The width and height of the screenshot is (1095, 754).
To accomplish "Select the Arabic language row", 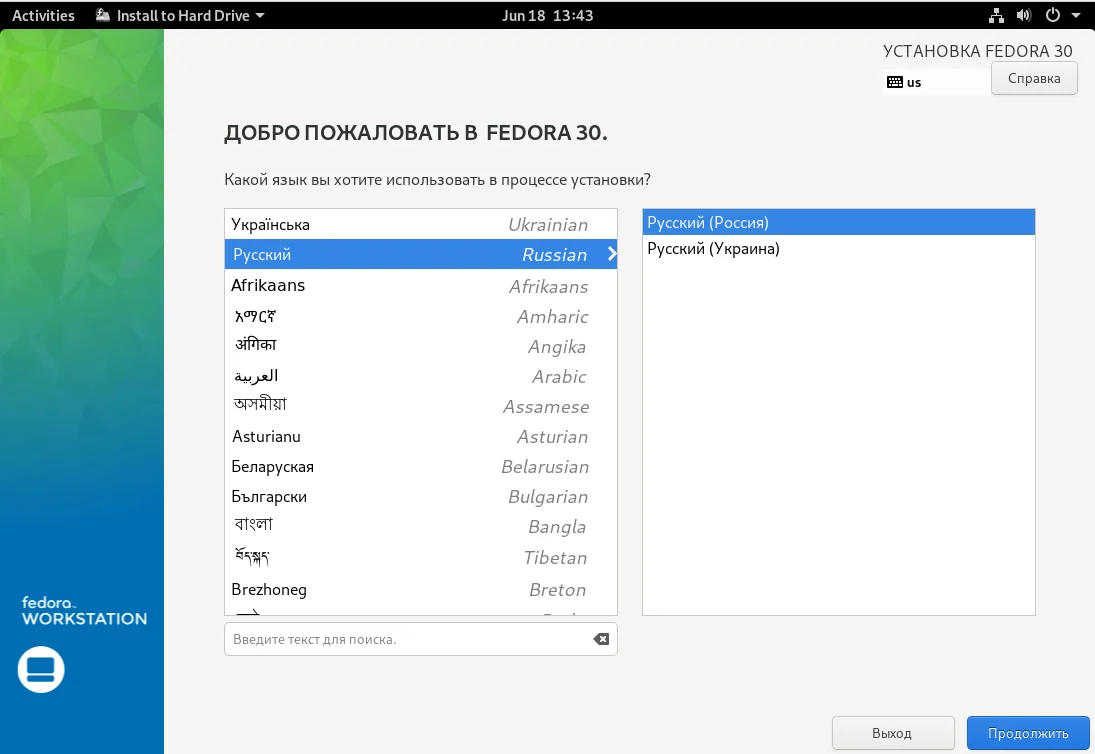I will pos(420,376).
